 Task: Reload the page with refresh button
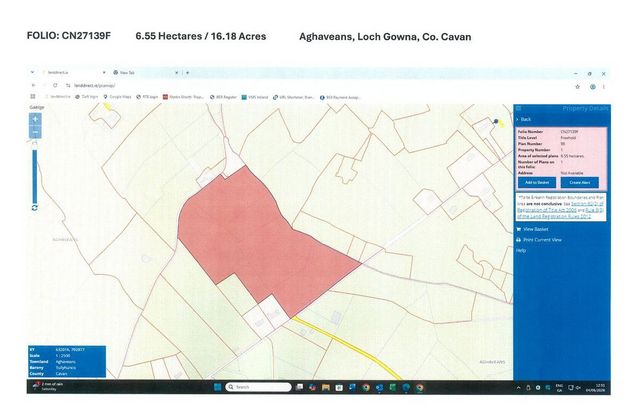[55, 85]
